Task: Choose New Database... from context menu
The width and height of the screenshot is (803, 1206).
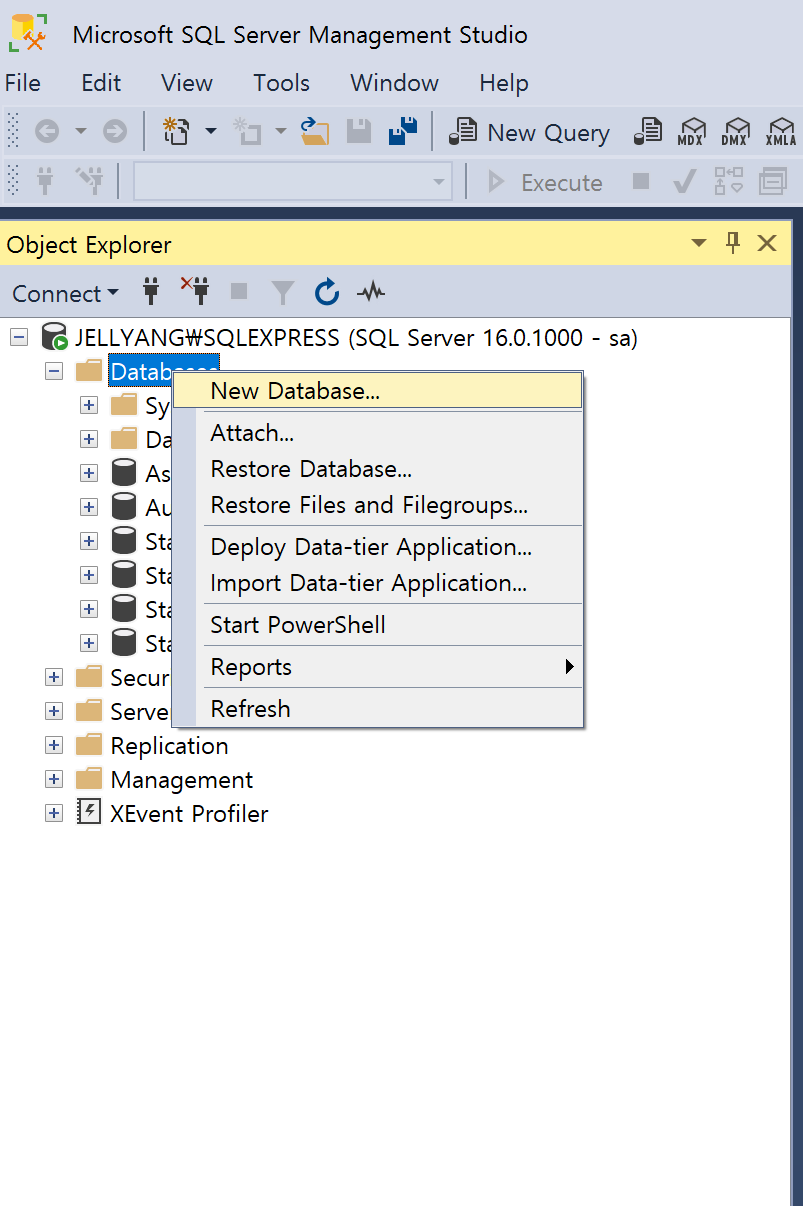Action: pyautogui.click(x=377, y=391)
